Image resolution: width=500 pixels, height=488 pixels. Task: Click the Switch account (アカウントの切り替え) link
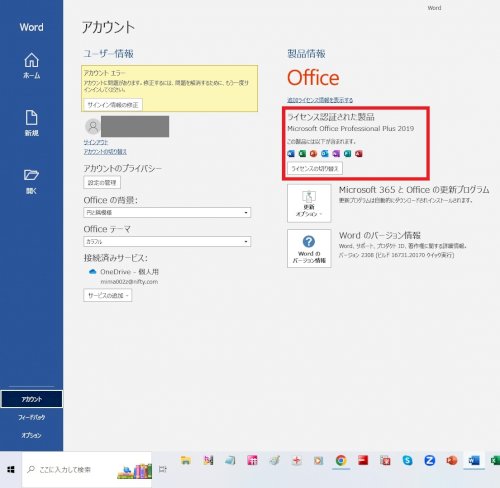[x=105, y=152]
